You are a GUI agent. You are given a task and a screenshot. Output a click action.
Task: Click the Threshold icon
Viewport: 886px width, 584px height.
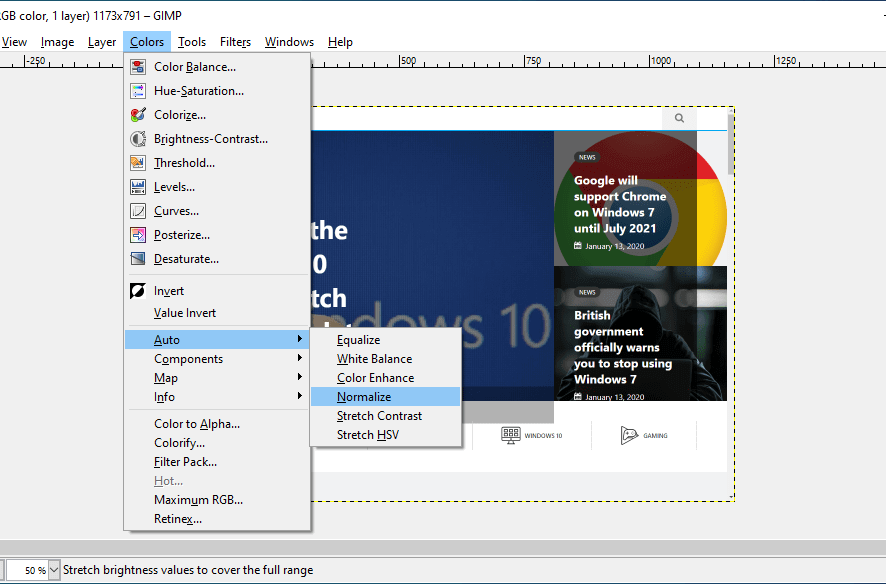138,163
